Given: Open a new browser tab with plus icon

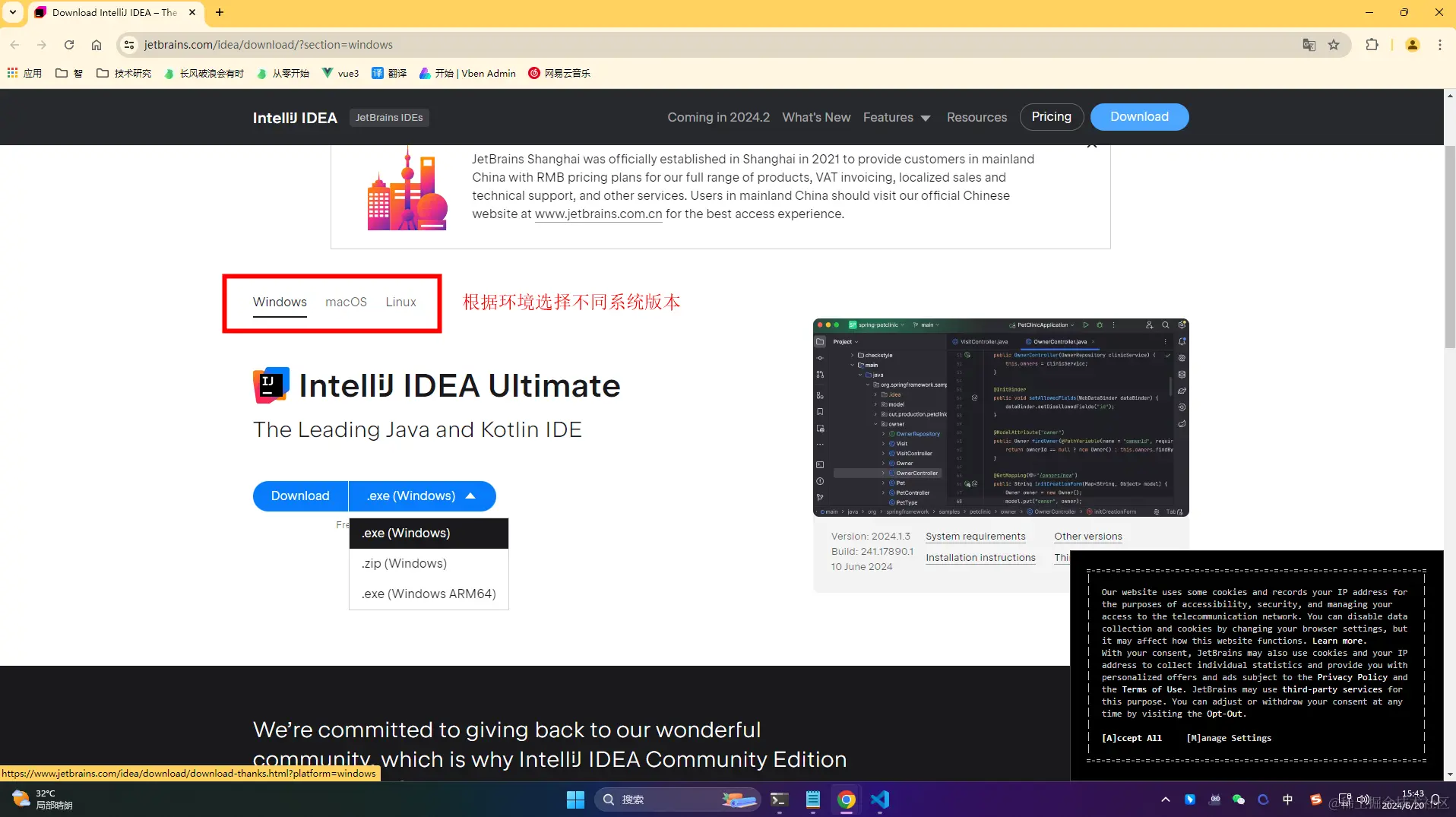Looking at the screenshot, I should coord(220,12).
